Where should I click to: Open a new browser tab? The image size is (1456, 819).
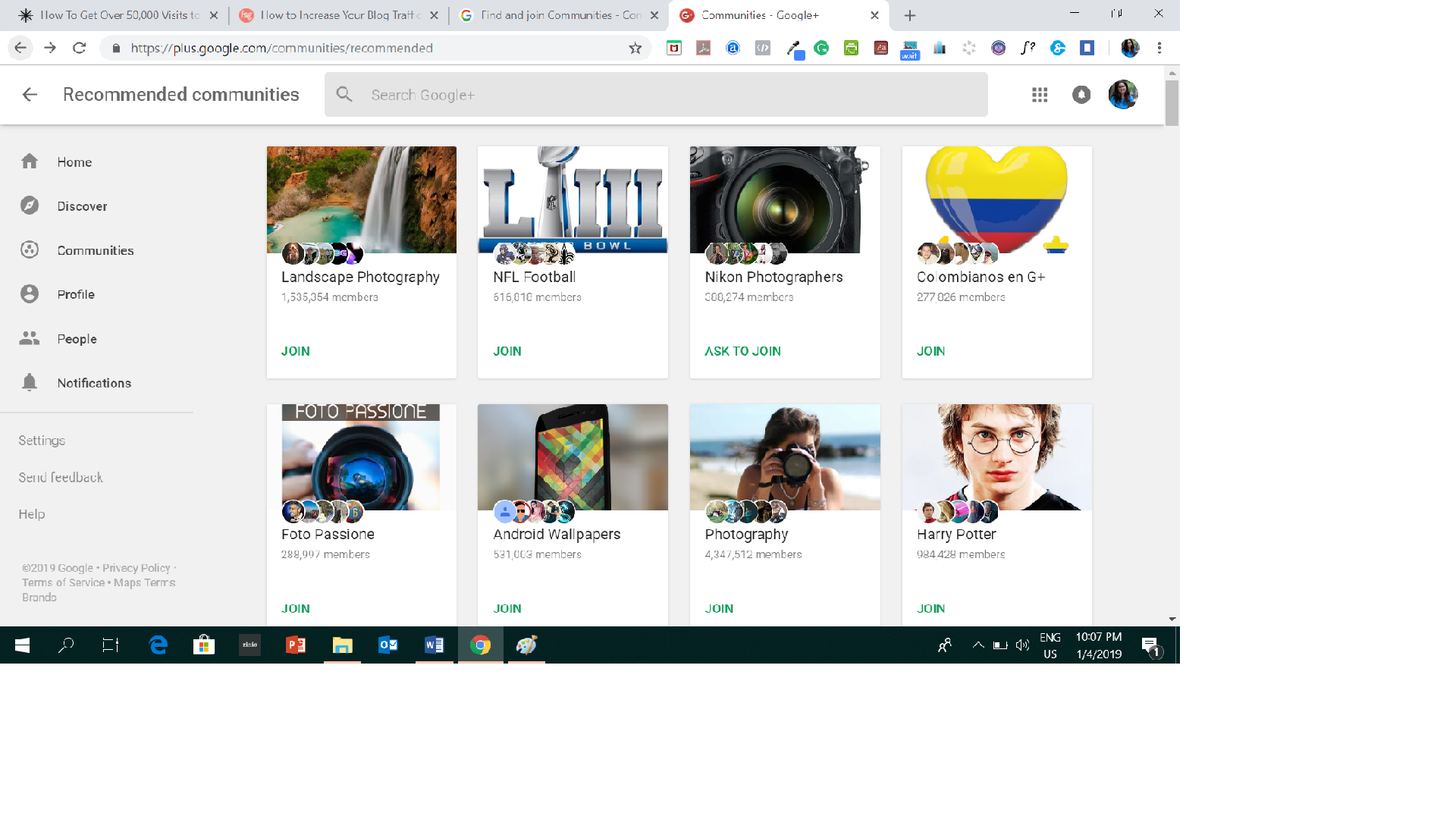[910, 15]
